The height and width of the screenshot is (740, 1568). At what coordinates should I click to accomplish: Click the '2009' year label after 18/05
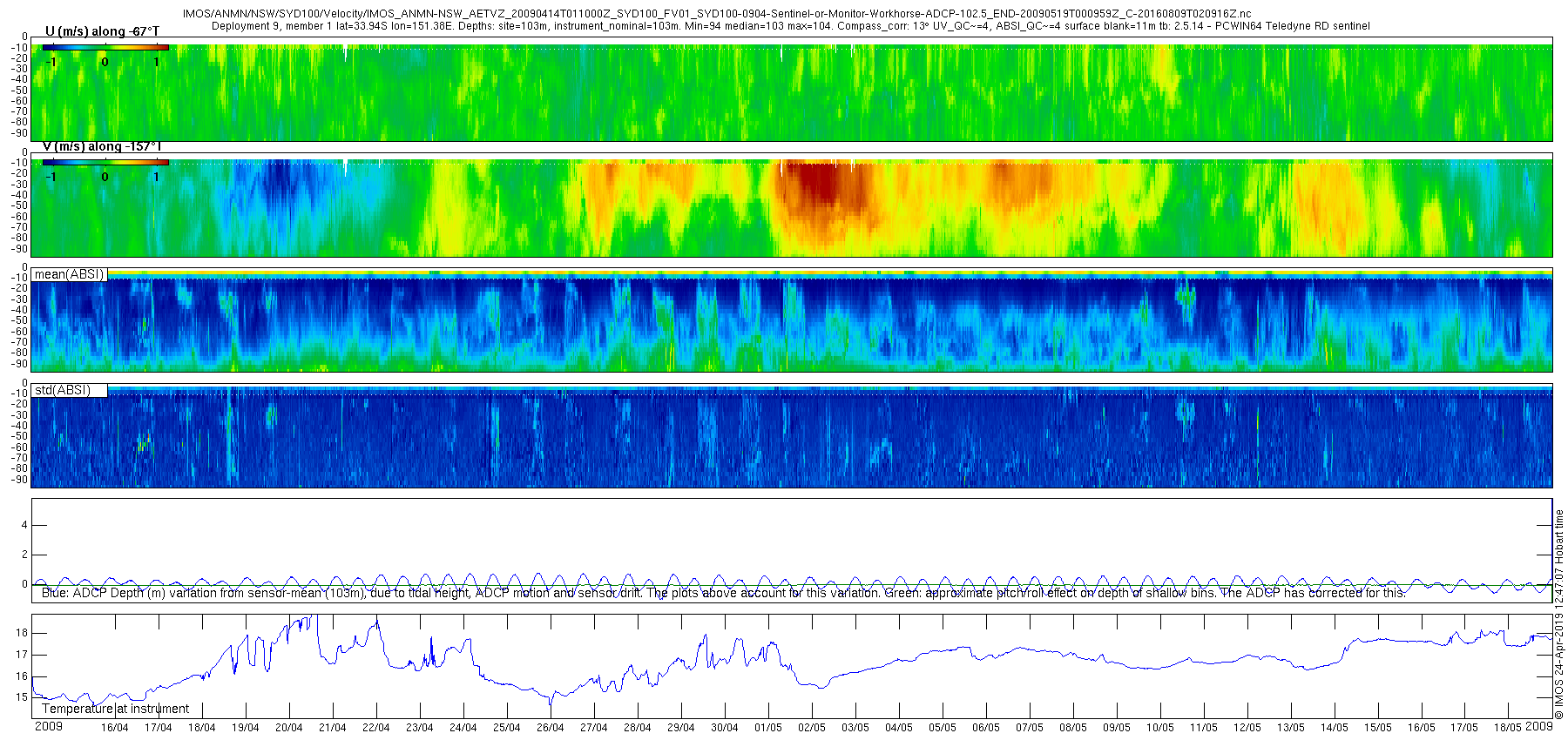(1539, 726)
